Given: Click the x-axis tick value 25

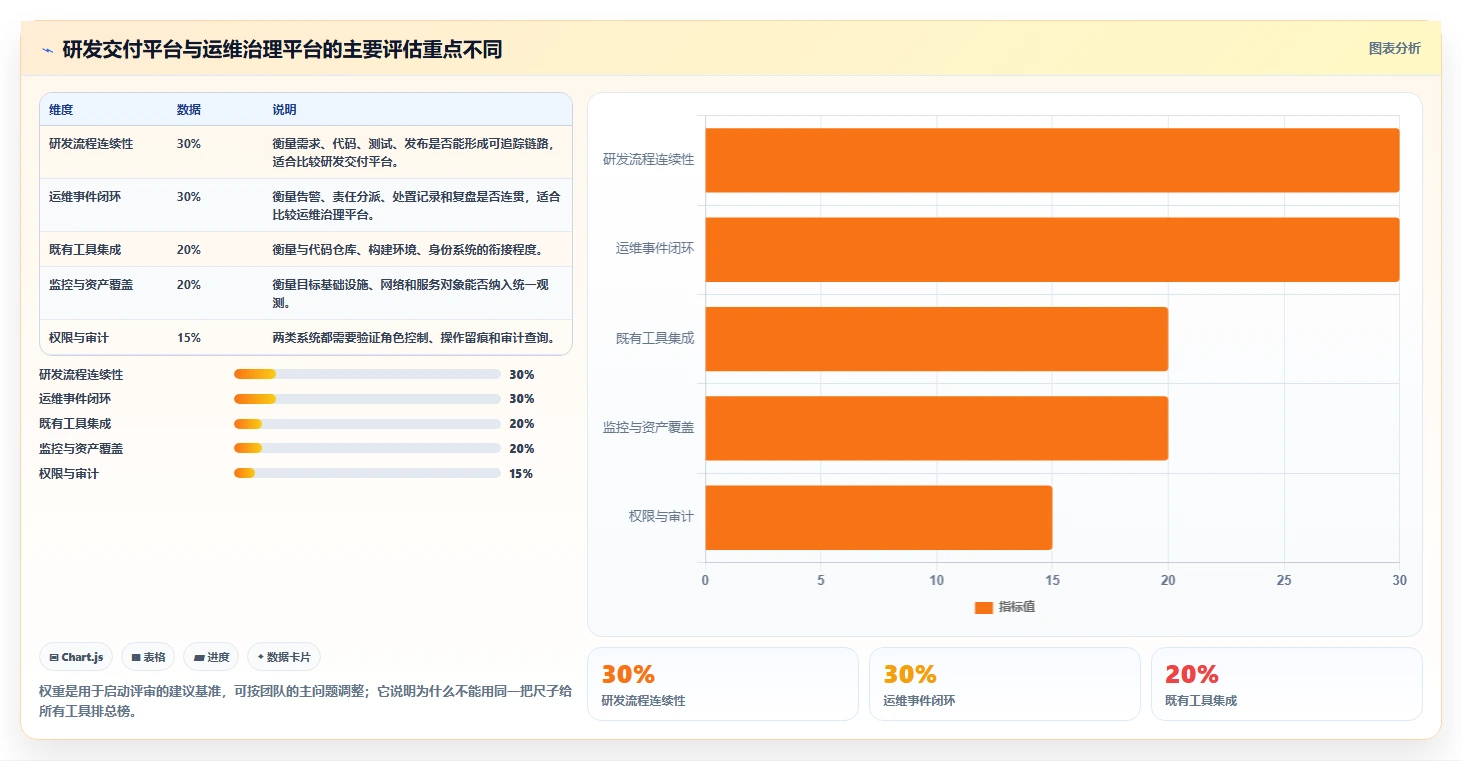Looking at the screenshot, I should 1284,580.
